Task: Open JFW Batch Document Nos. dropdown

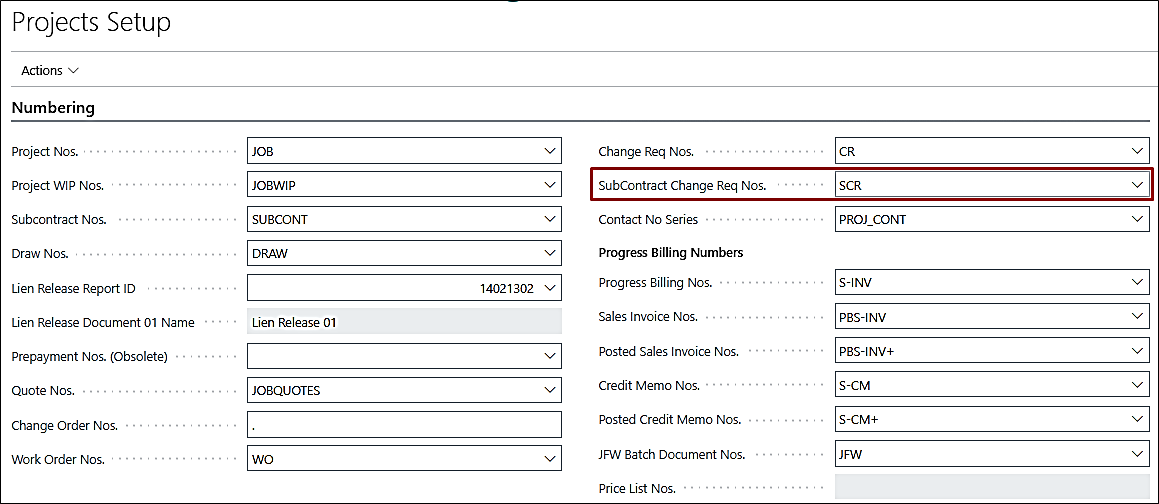Action: pos(1136,454)
